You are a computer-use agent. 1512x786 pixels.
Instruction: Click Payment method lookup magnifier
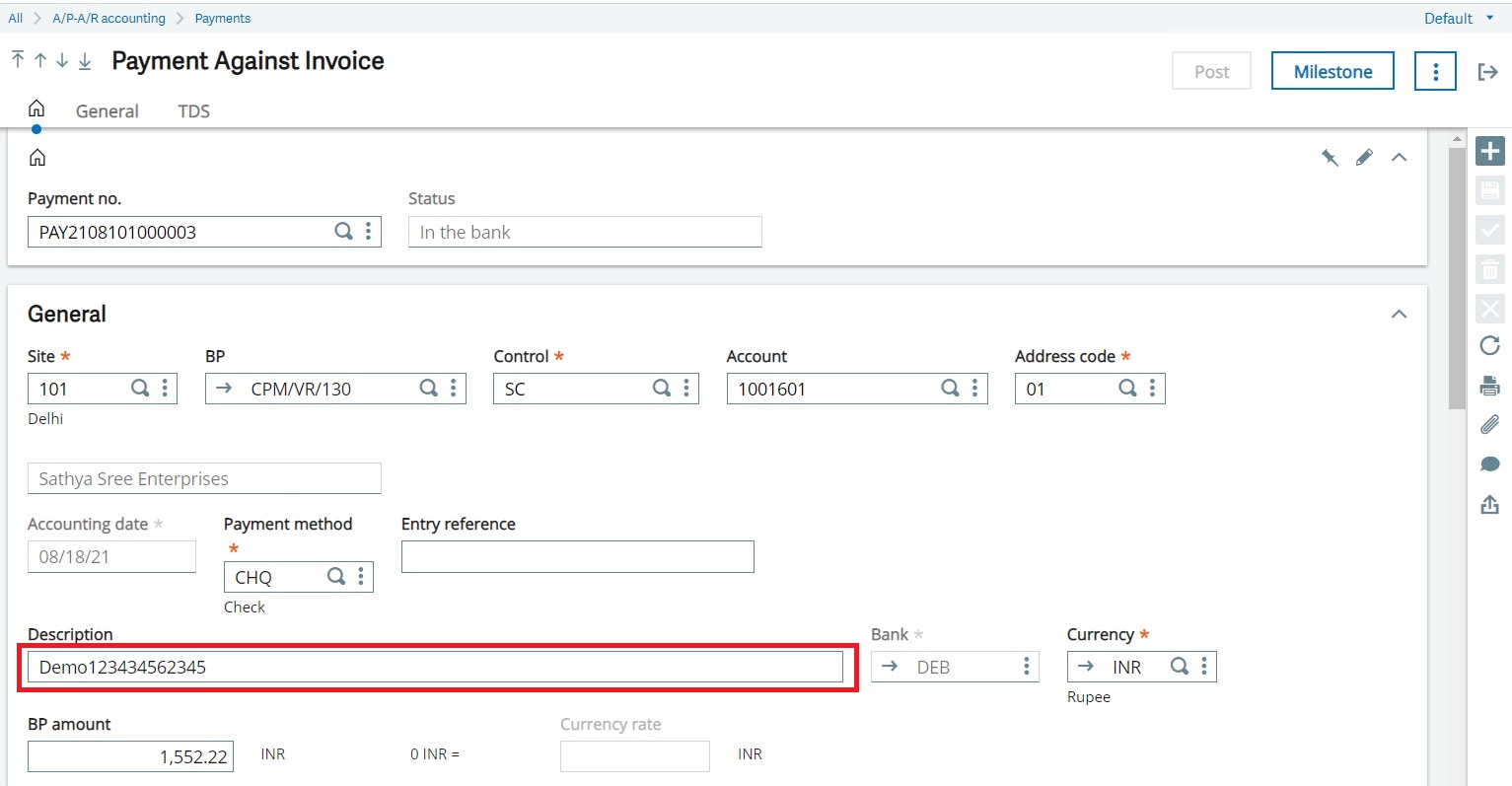[336, 576]
